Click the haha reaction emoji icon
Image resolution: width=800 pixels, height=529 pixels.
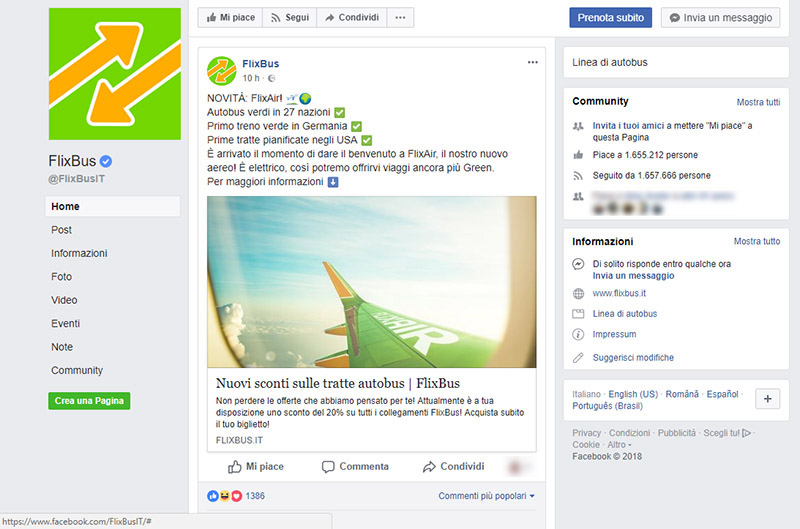click(x=224, y=496)
